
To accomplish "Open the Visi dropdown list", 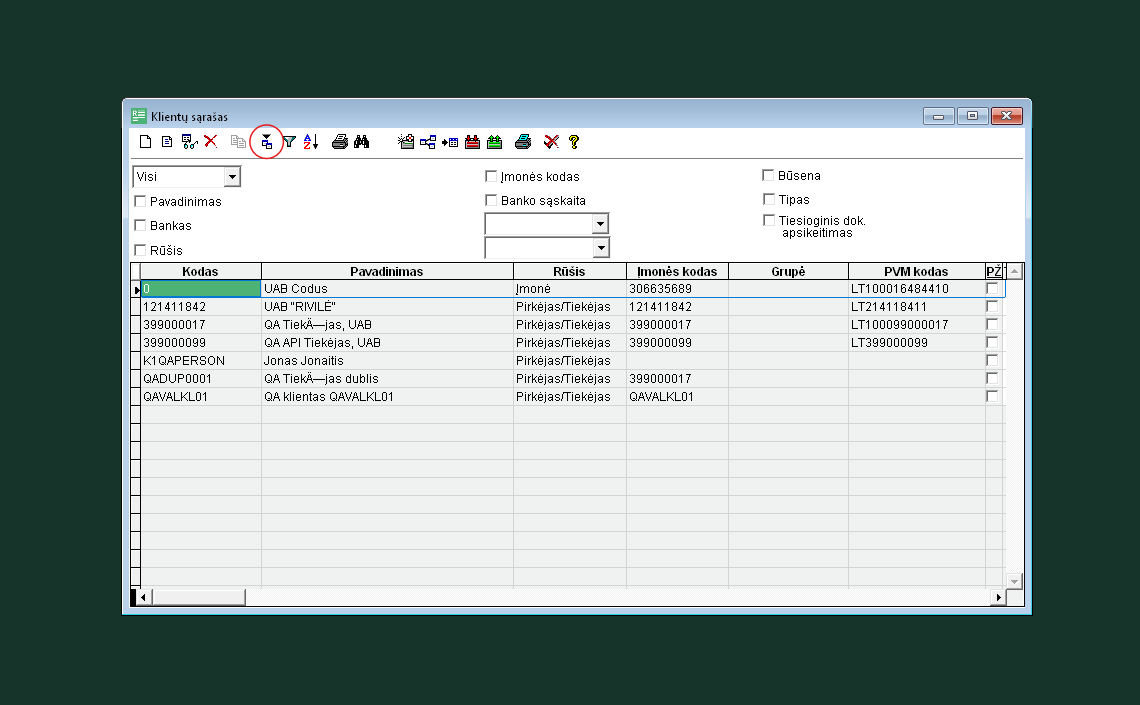I will click(x=232, y=177).
